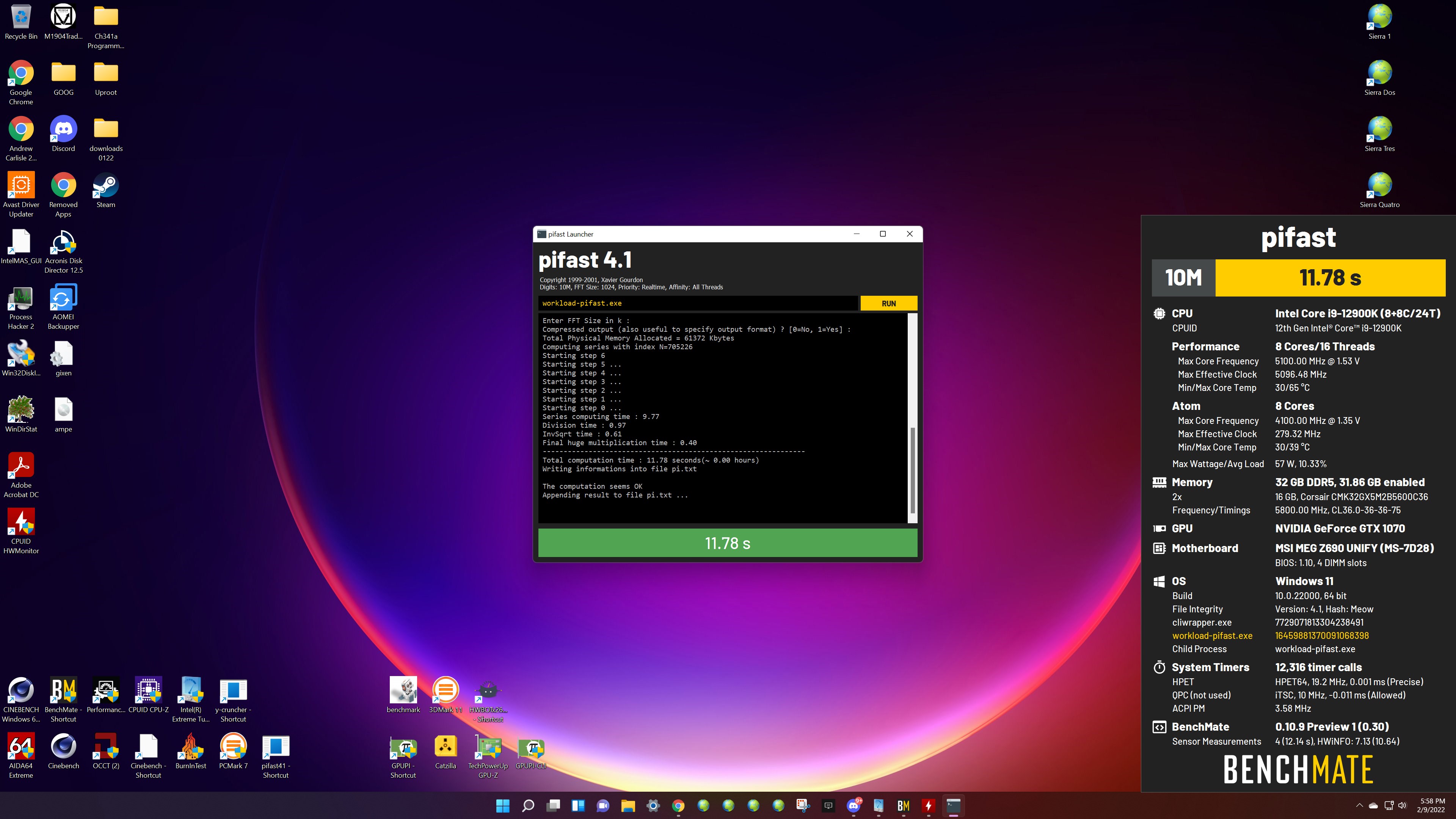Show hidden system tray icons
The image size is (1456, 819).
1359,805
